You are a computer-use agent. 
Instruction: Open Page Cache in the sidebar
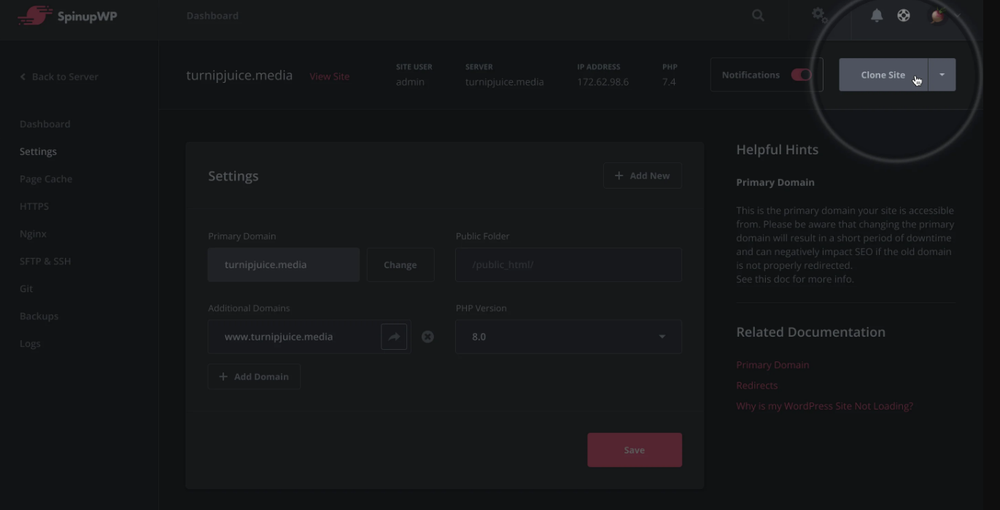pos(46,178)
